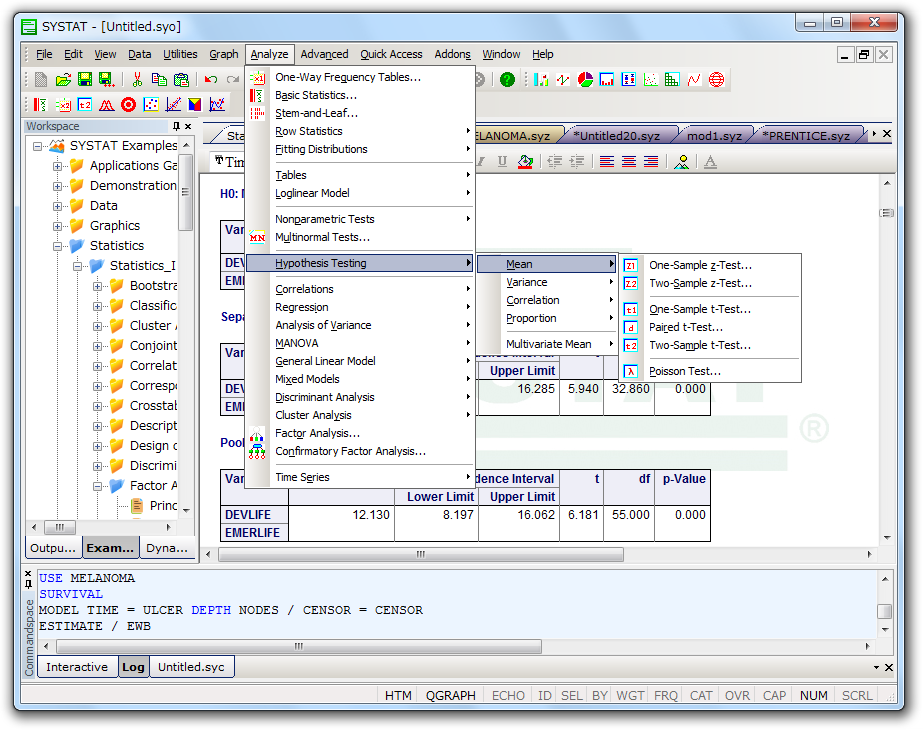Click the output horizontal scrollbar thumb
The image size is (923, 730).
coord(421,555)
